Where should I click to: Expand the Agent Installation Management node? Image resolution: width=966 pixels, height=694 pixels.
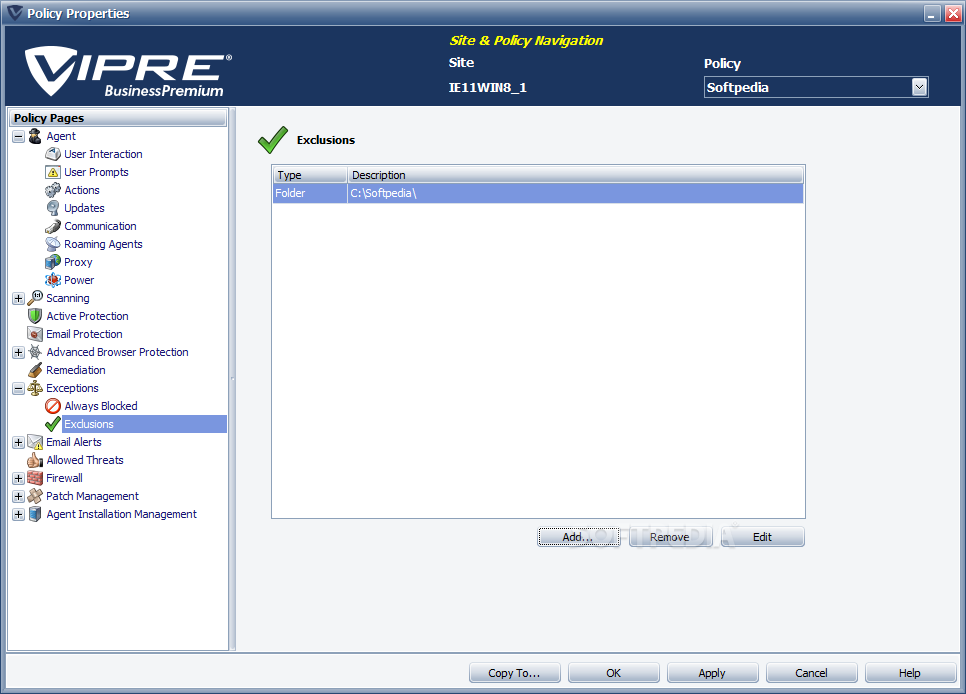18,514
